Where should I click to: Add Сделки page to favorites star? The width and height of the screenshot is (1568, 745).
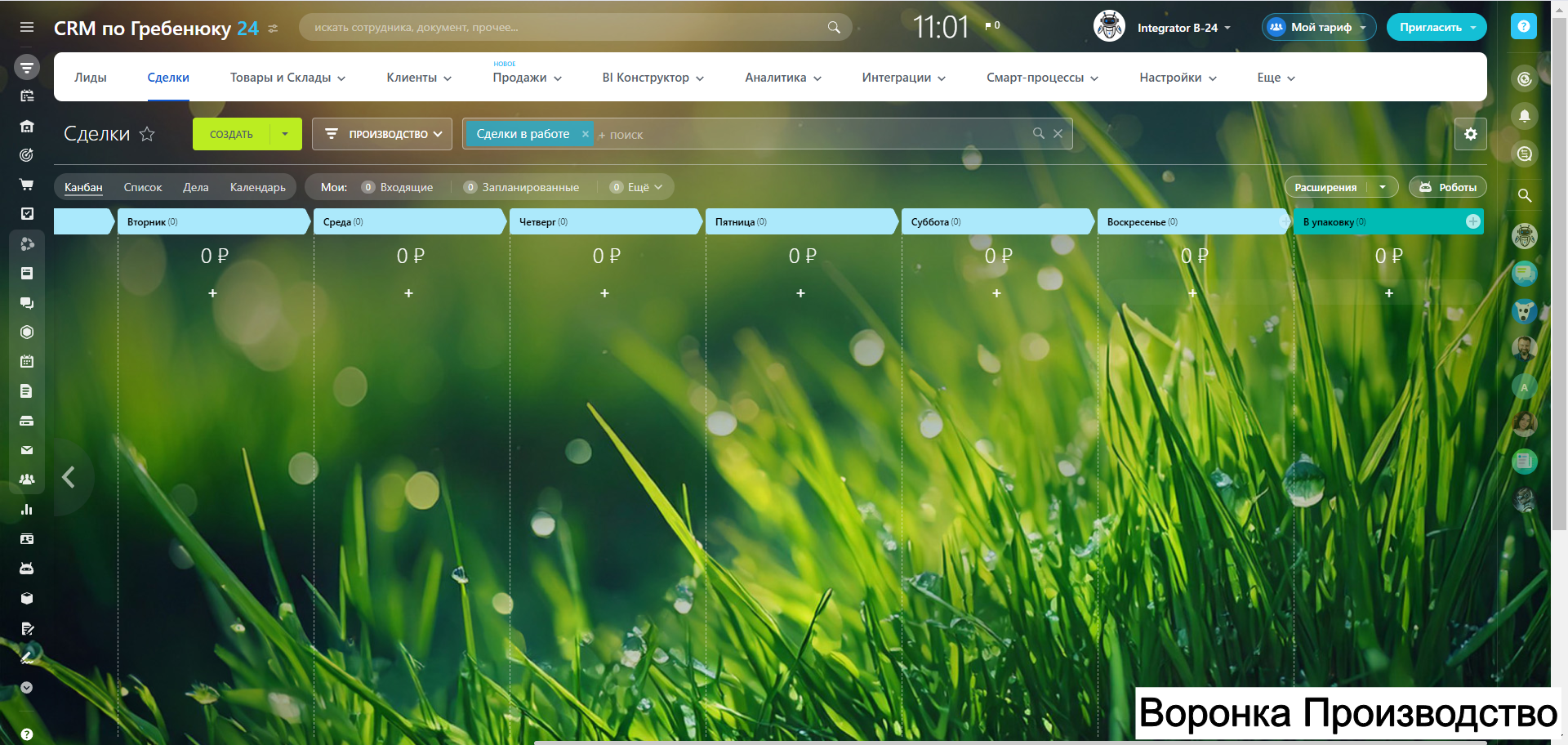pos(147,134)
